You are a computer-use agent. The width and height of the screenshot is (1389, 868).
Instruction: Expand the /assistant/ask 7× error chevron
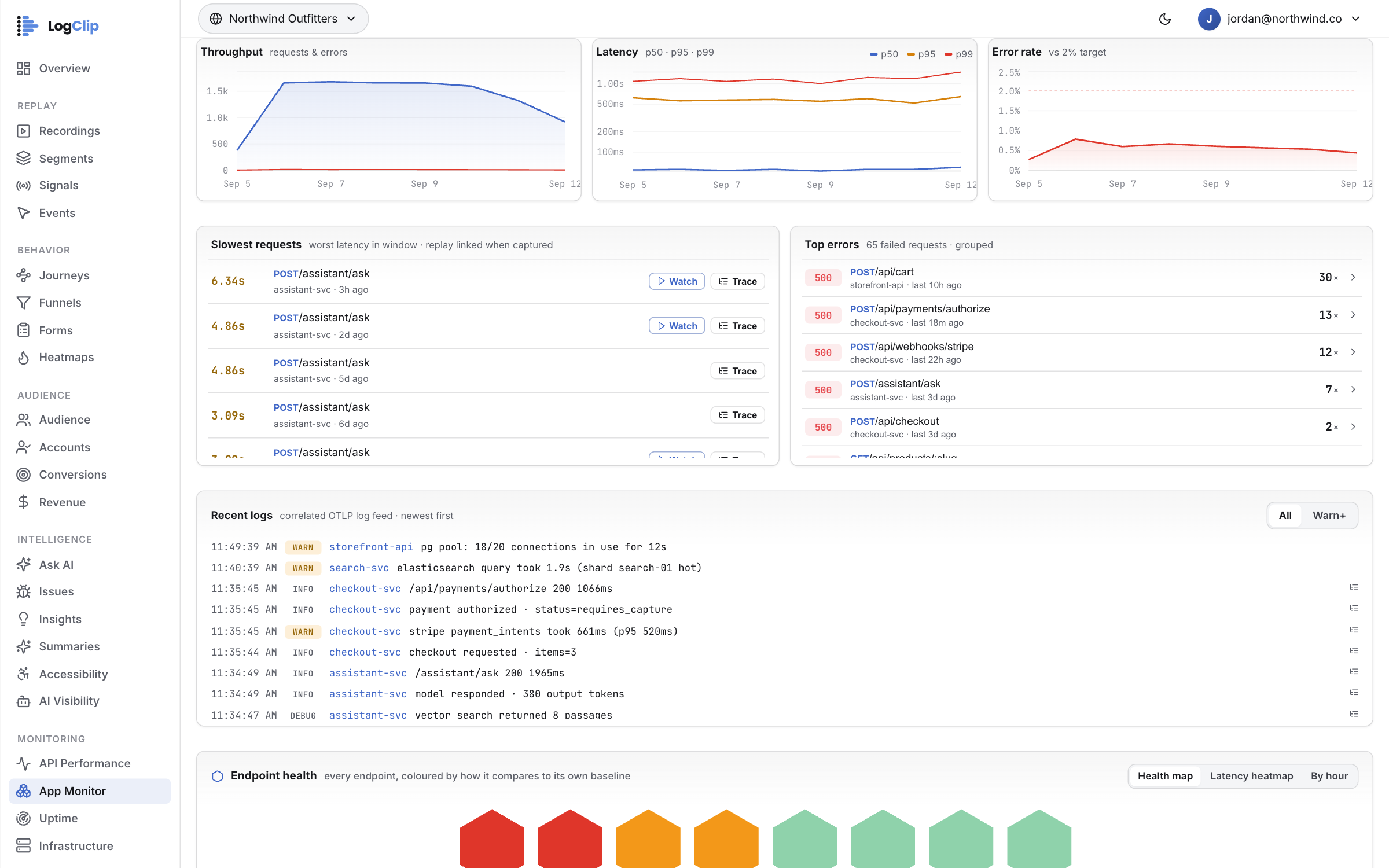(x=1353, y=389)
